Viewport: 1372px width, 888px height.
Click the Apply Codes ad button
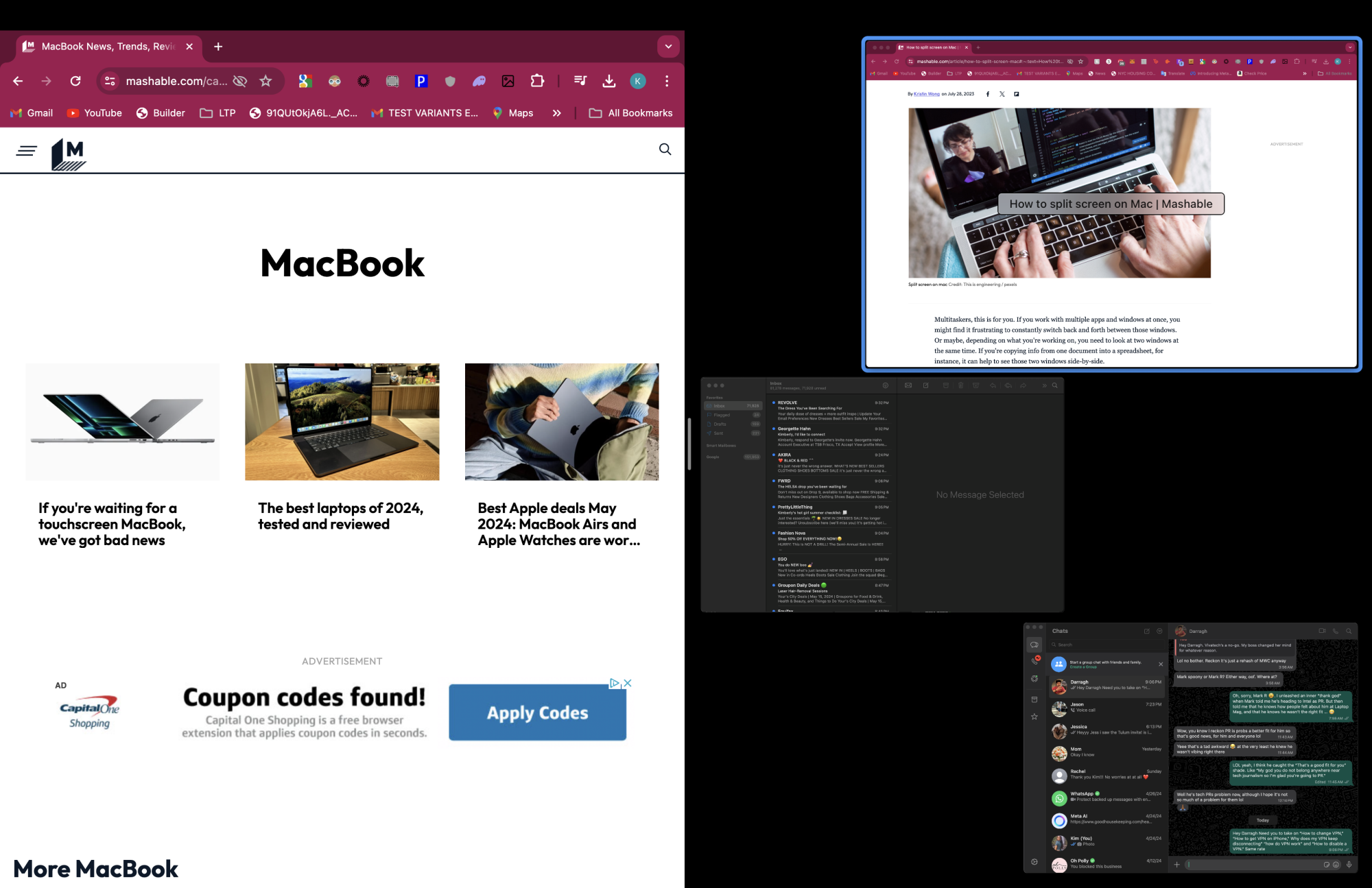click(538, 712)
